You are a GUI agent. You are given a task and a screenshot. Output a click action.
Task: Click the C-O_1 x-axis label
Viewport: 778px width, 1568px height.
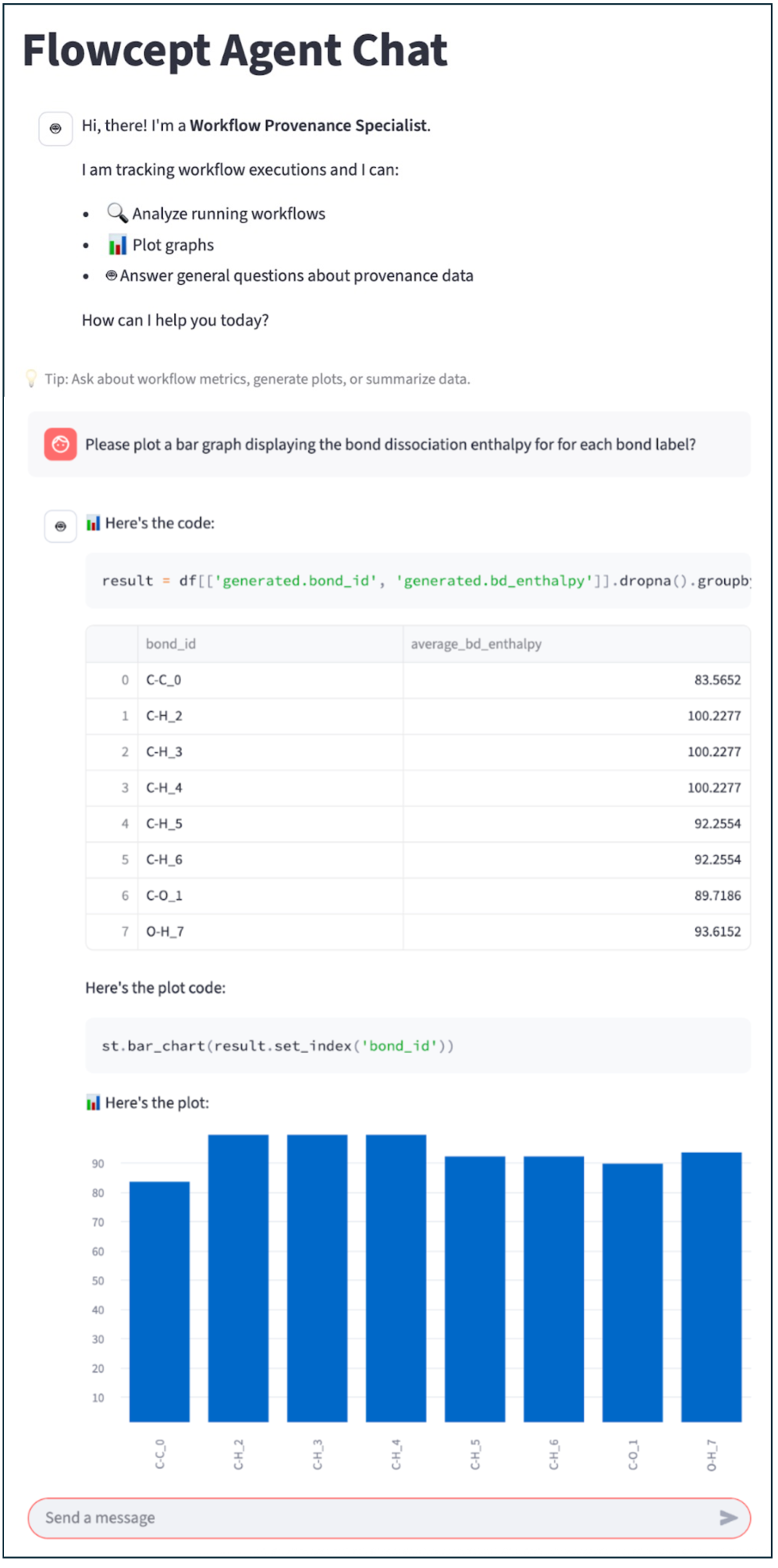633,1455
